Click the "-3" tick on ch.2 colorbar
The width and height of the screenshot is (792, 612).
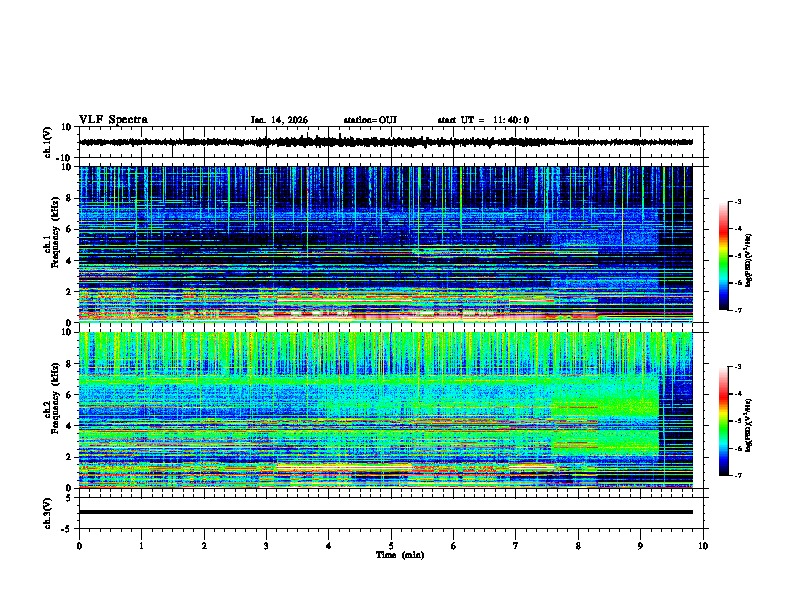737,367
